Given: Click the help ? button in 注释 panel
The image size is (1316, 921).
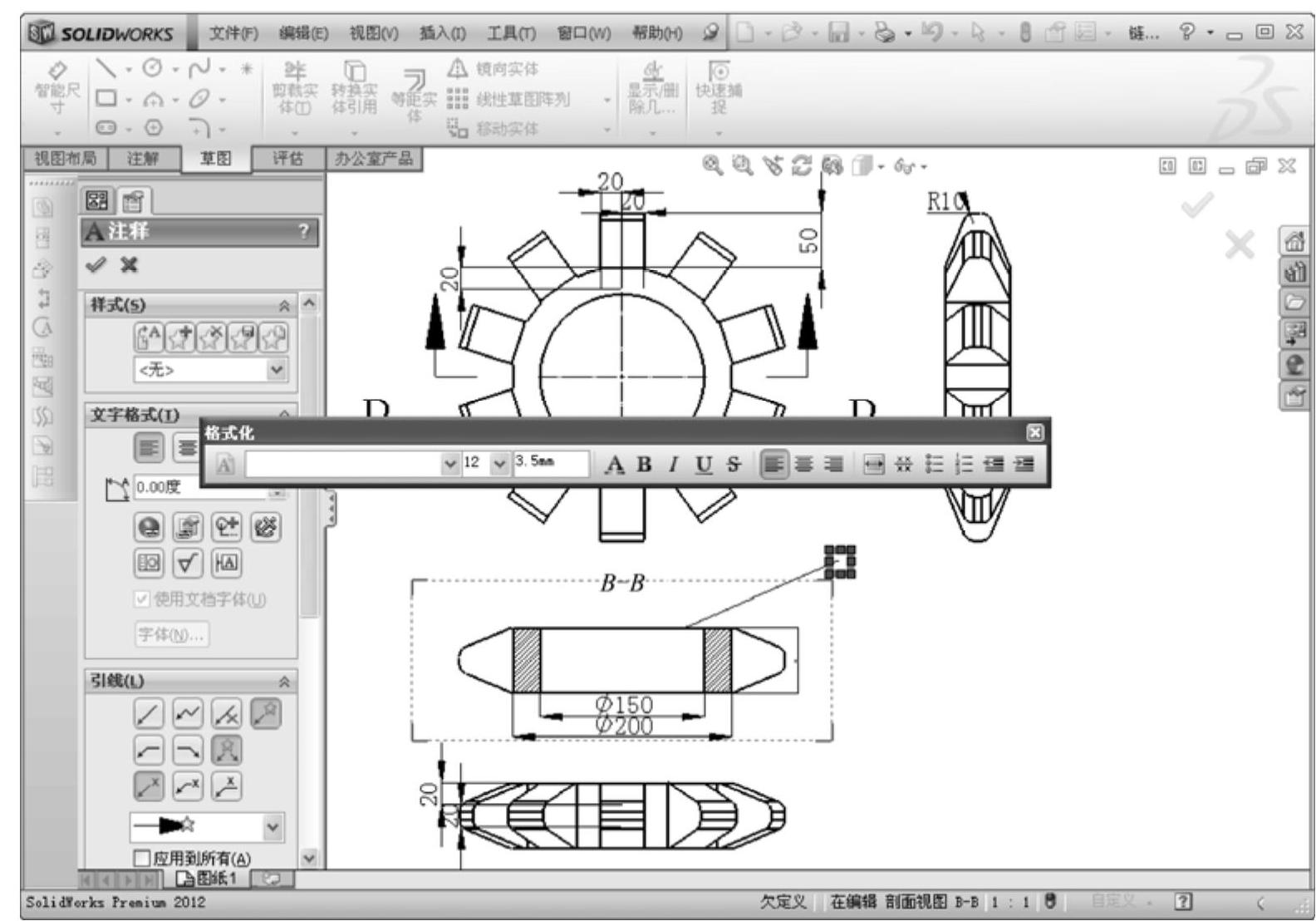Looking at the screenshot, I should coord(304,231).
